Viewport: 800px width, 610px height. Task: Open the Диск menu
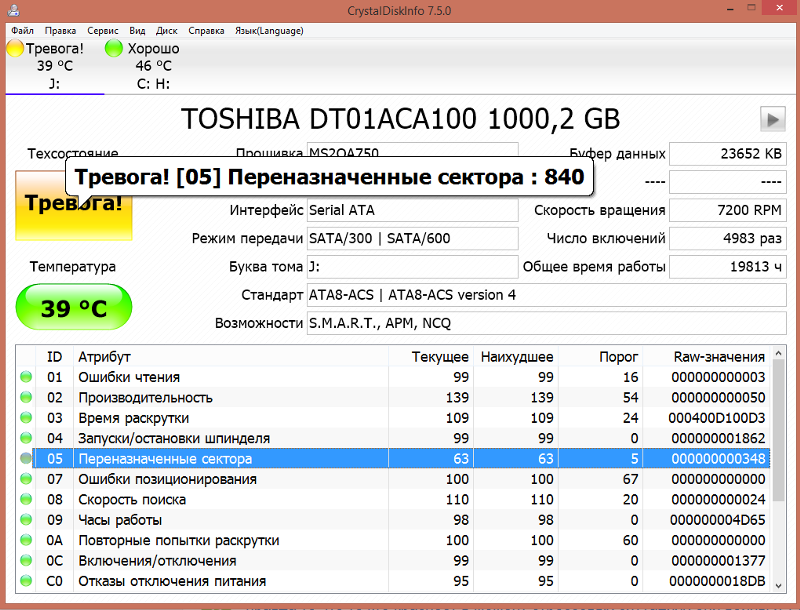[x=167, y=31]
